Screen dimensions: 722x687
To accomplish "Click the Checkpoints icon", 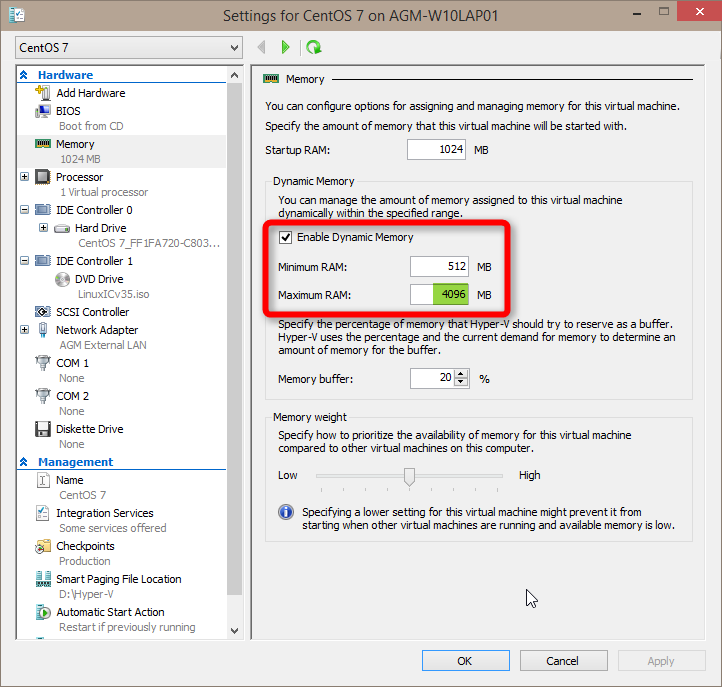I will point(43,546).
